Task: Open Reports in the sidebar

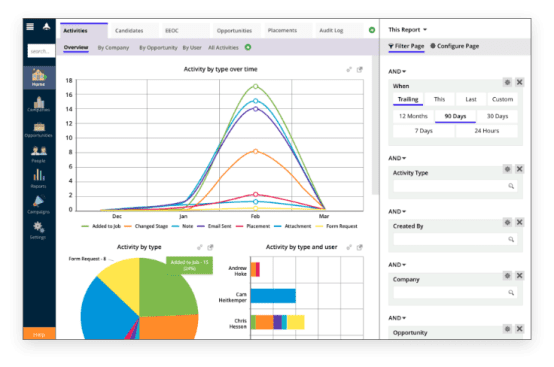Action: tap(39, 179)
